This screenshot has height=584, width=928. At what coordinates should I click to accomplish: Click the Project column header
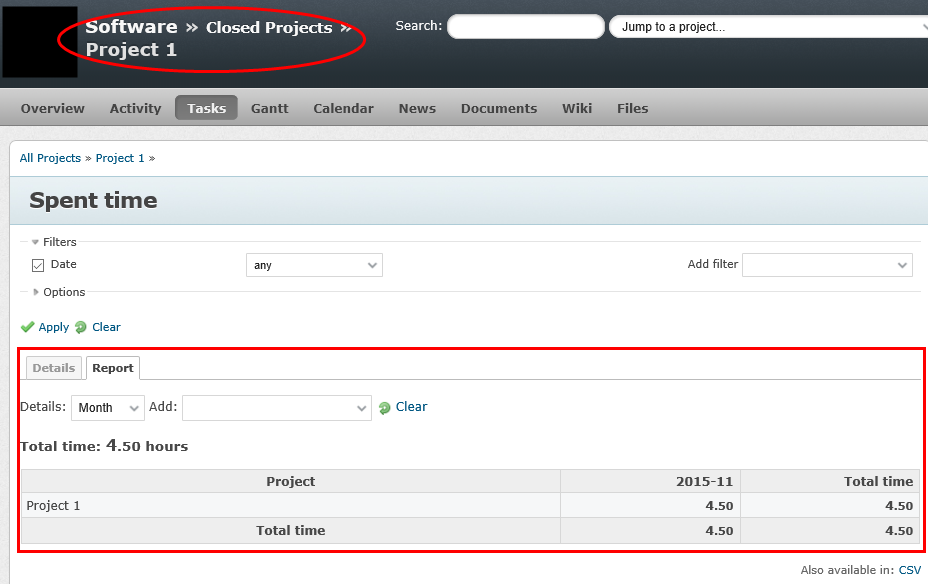coord(291,482)
